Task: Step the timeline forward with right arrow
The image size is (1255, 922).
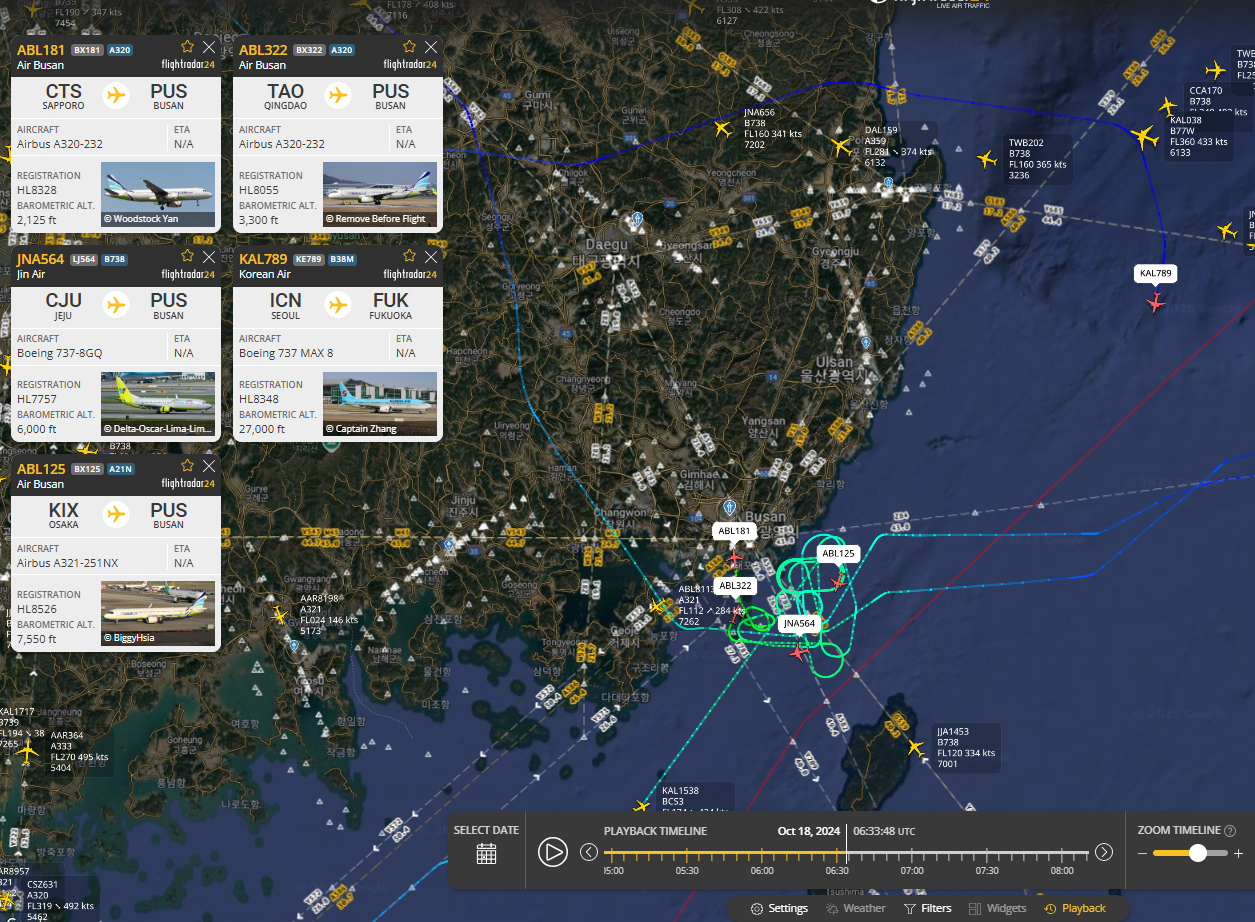Action: coord(1104,852)
